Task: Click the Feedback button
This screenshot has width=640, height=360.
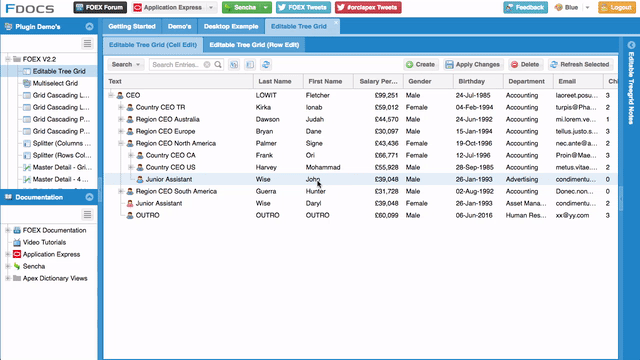Action: 525,7
